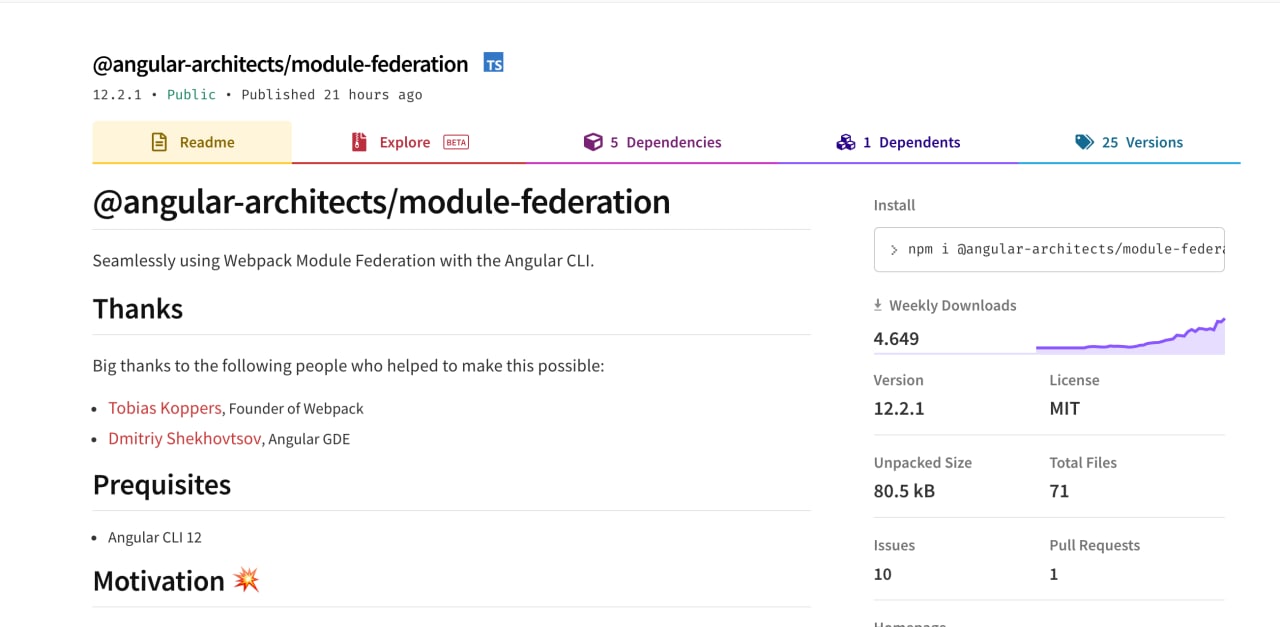Viewport: 1280px width, 627px height.
Task: Click the pull requests count 1
Action: pyautogui.click(x=1053, y=574)
